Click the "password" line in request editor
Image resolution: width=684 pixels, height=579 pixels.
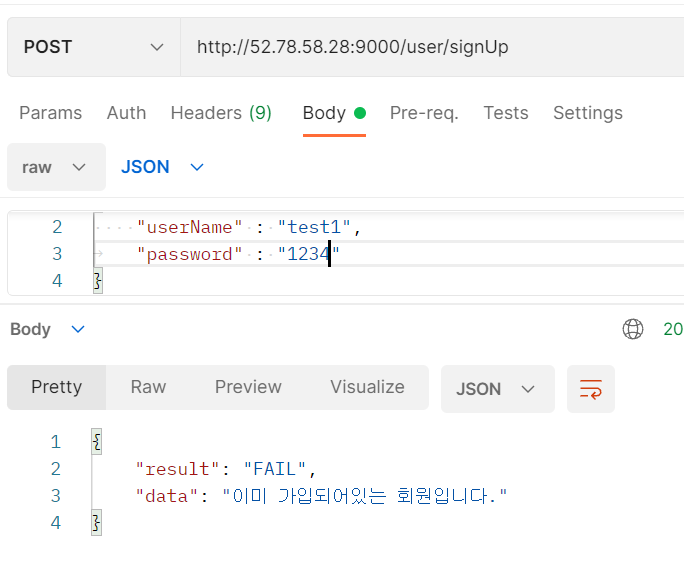tap(238, 254)
